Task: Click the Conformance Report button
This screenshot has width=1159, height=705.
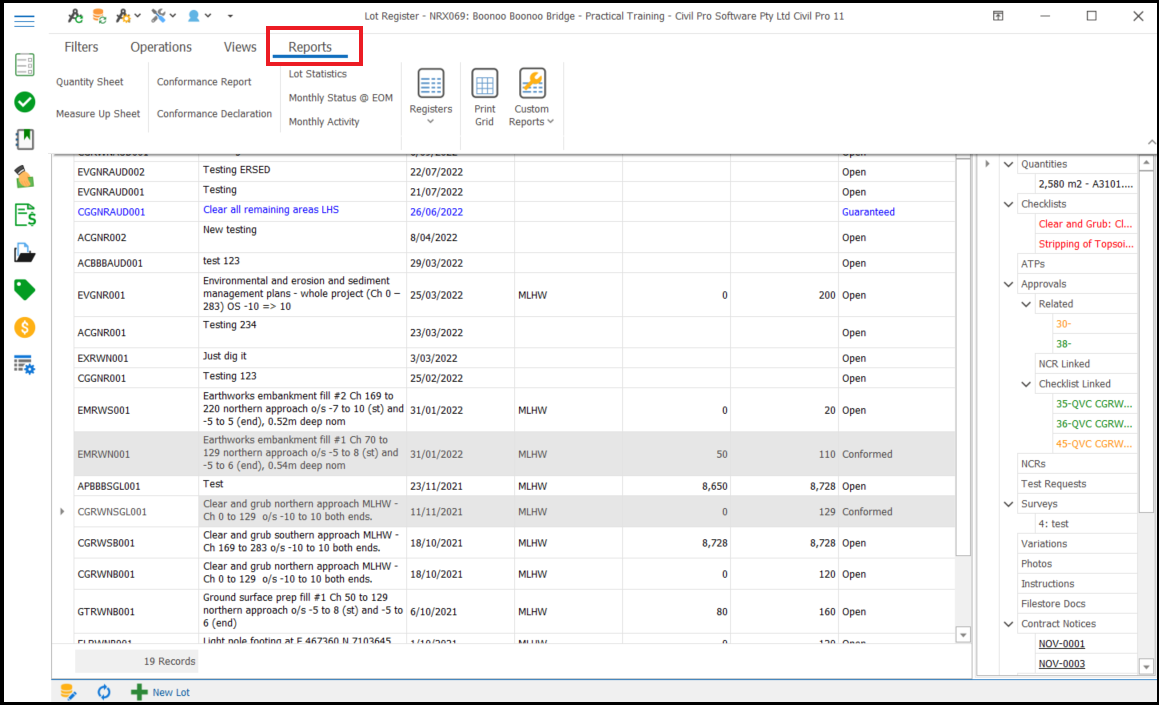Action: click(x=204, y=82)
